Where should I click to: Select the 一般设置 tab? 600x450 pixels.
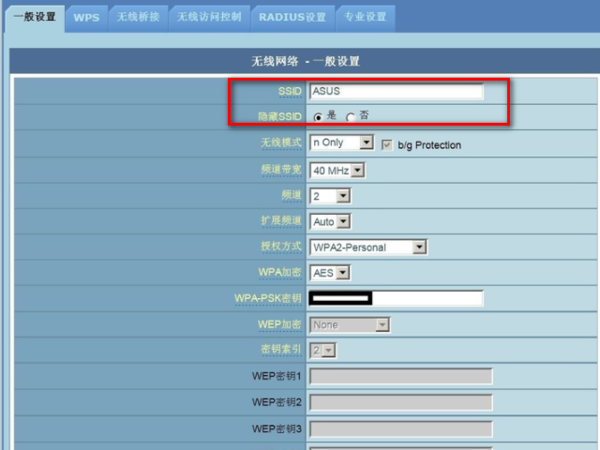(x=33, y=17)
